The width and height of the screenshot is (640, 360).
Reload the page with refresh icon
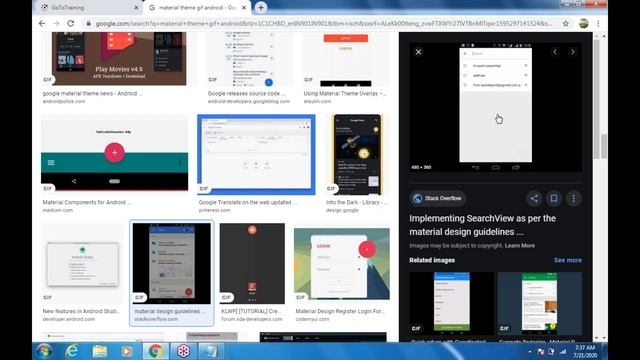tap(71, 24)
